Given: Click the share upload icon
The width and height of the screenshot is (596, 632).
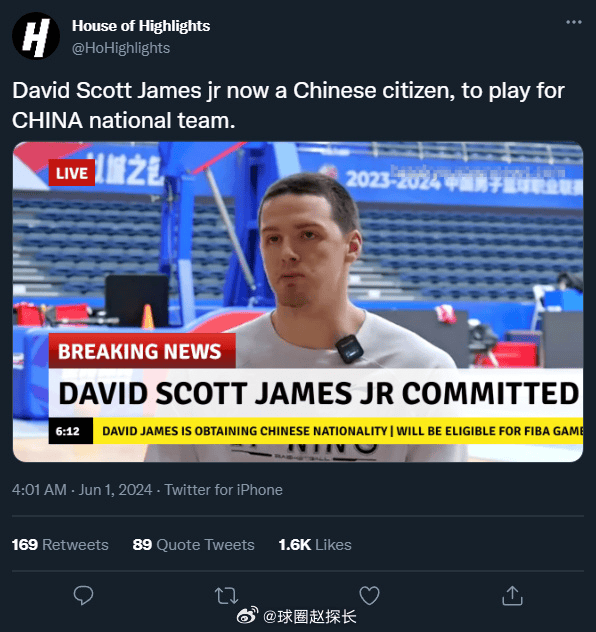Looking at the screenshot, I should click(x=512, y=595).
